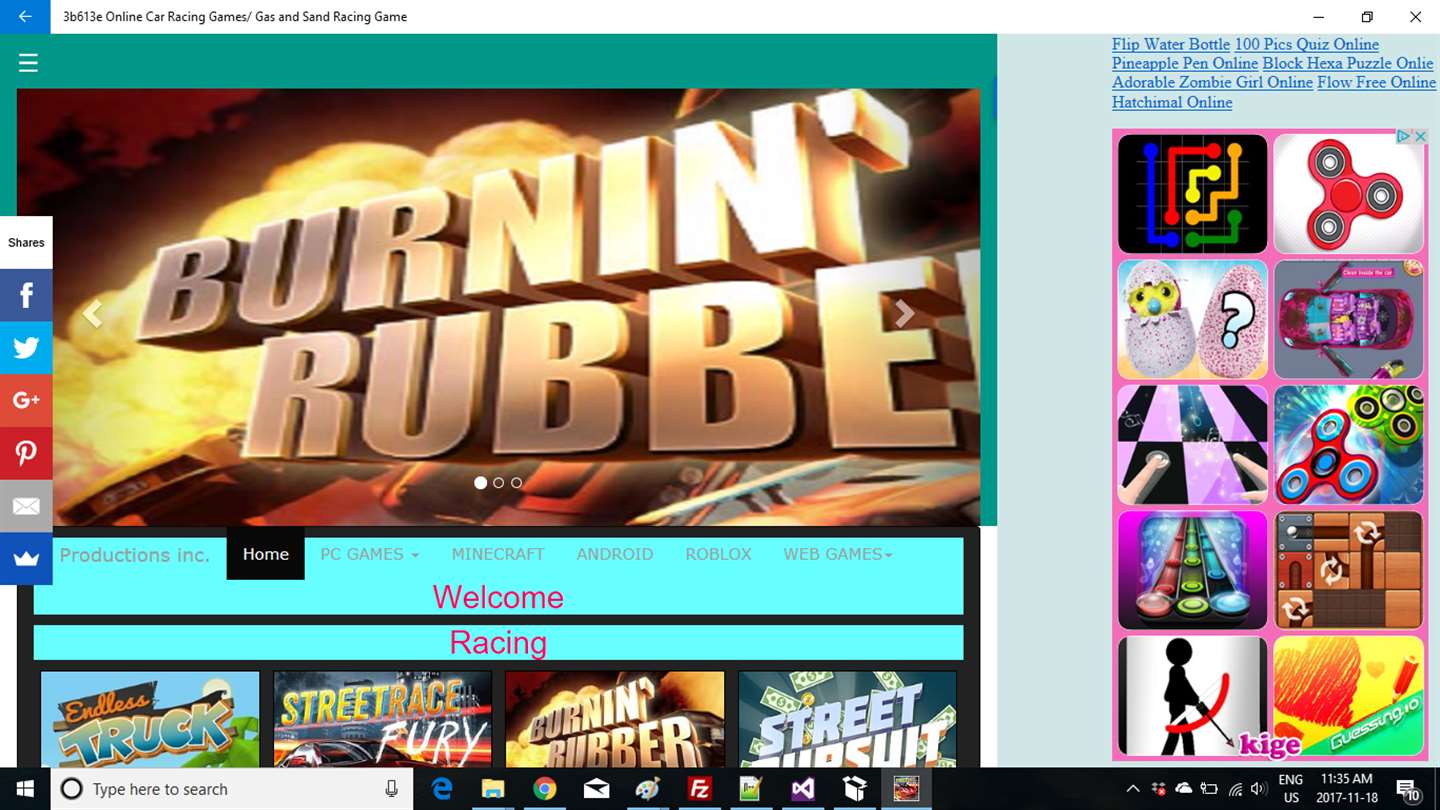Screen dimensions: 1440x810
Task: Click the Shares label box
Action: (26, 243)
